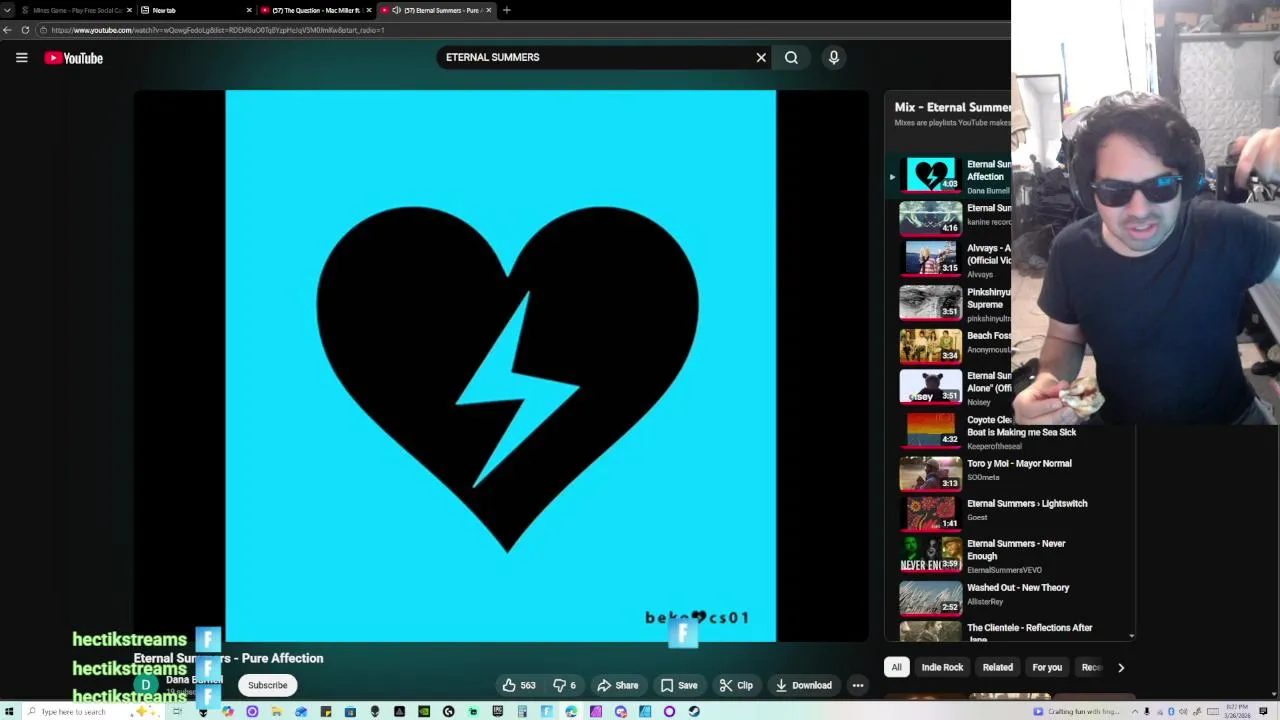Viewport: 1280px width, 720px height.
Task: Open 'Toro y Moi - Mayor Normal'
Action: point(1019,463)
